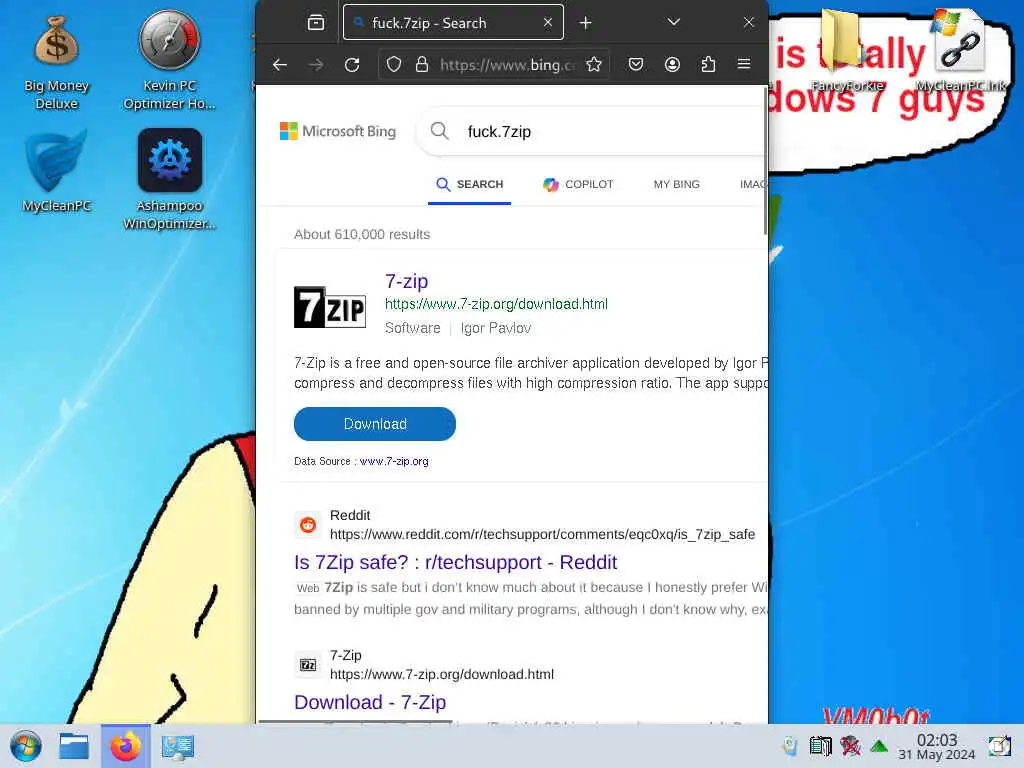
Task: Open MyCleanPC.lnk desktop shortcut
Action: (x=960, y=51)
